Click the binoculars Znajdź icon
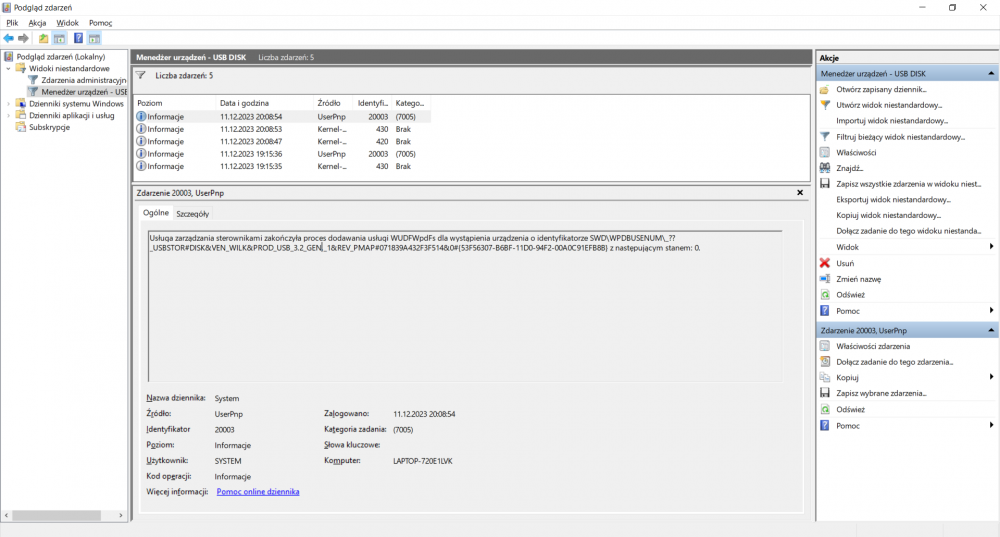 click(824, 168)
